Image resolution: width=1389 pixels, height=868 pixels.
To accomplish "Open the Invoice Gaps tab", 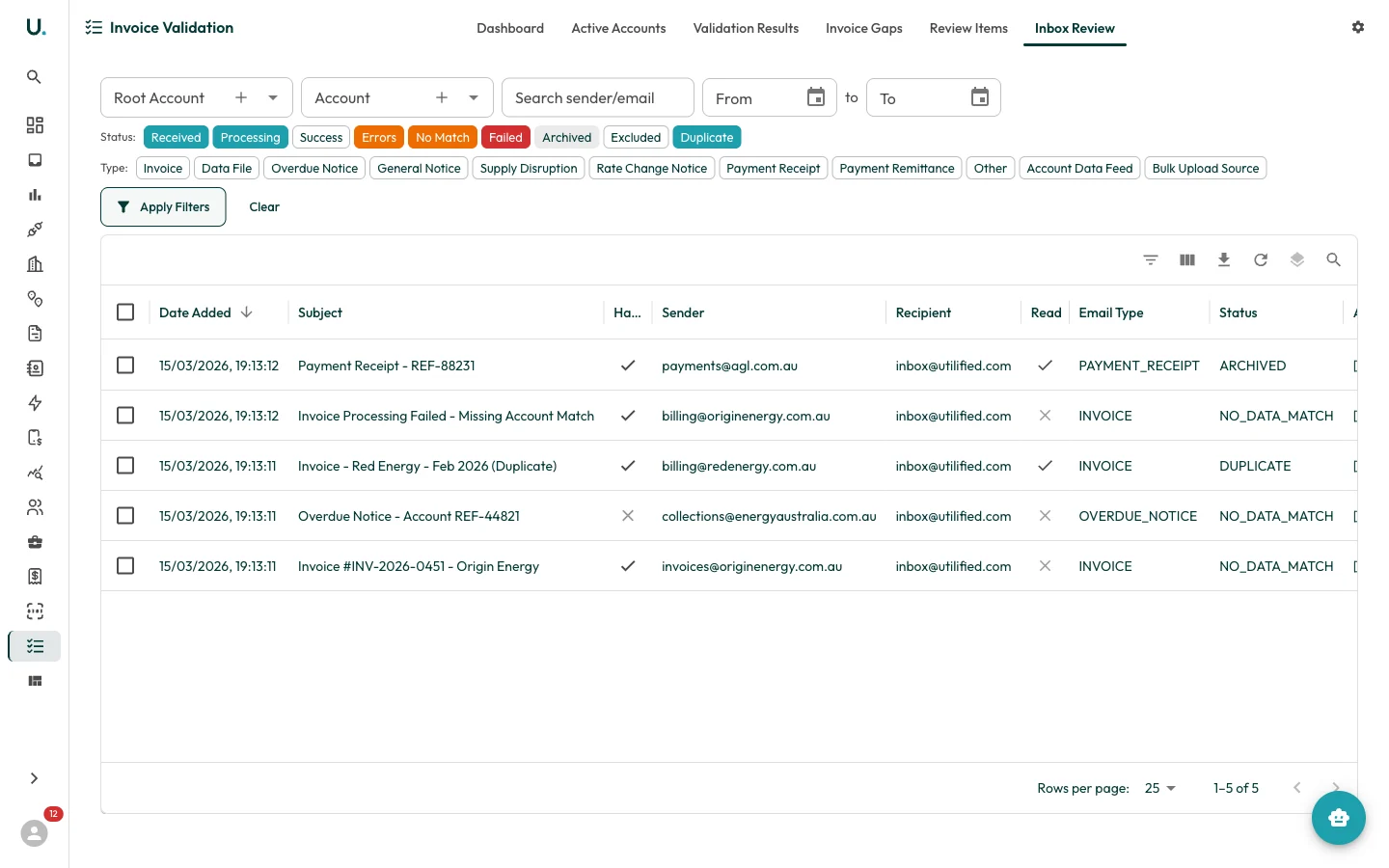I will 864,28.
